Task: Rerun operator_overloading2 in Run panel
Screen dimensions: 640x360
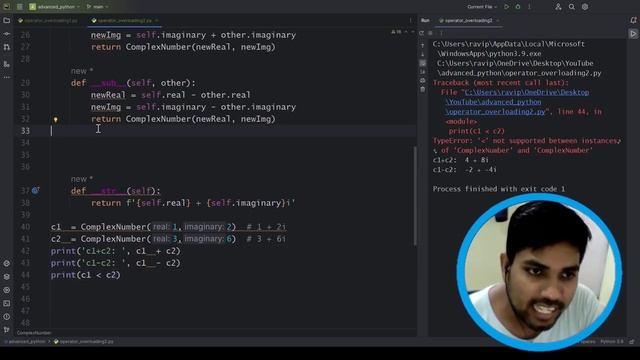Action: (x=422, y=33)
